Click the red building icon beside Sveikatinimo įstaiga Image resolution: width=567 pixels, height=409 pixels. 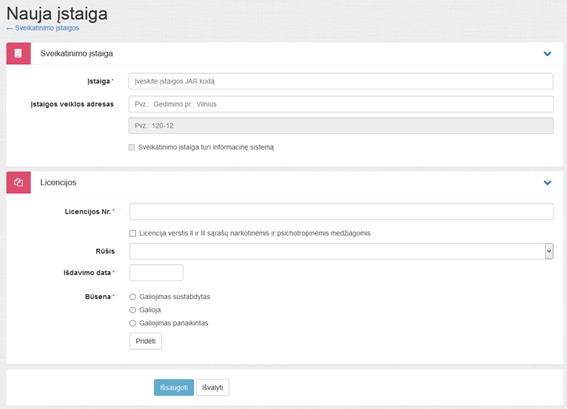point(18,54)
